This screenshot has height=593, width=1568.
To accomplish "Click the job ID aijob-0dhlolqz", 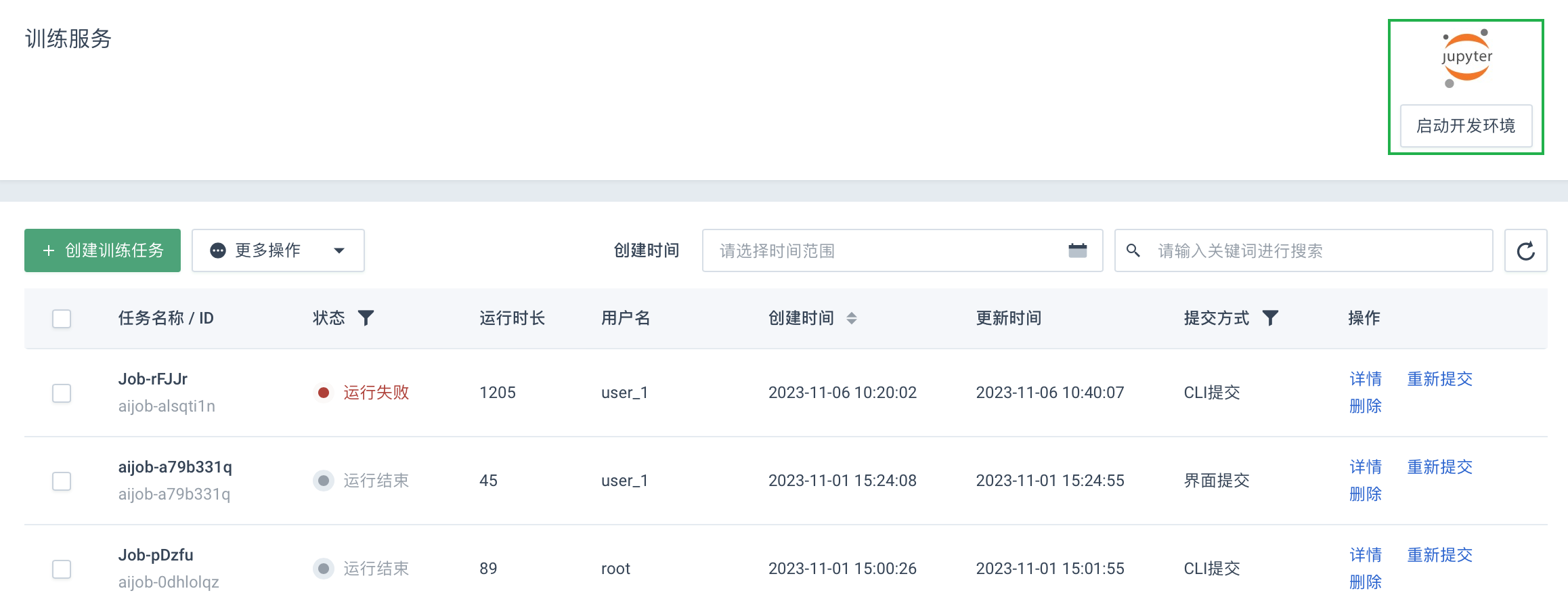I will tap(169, 582).
